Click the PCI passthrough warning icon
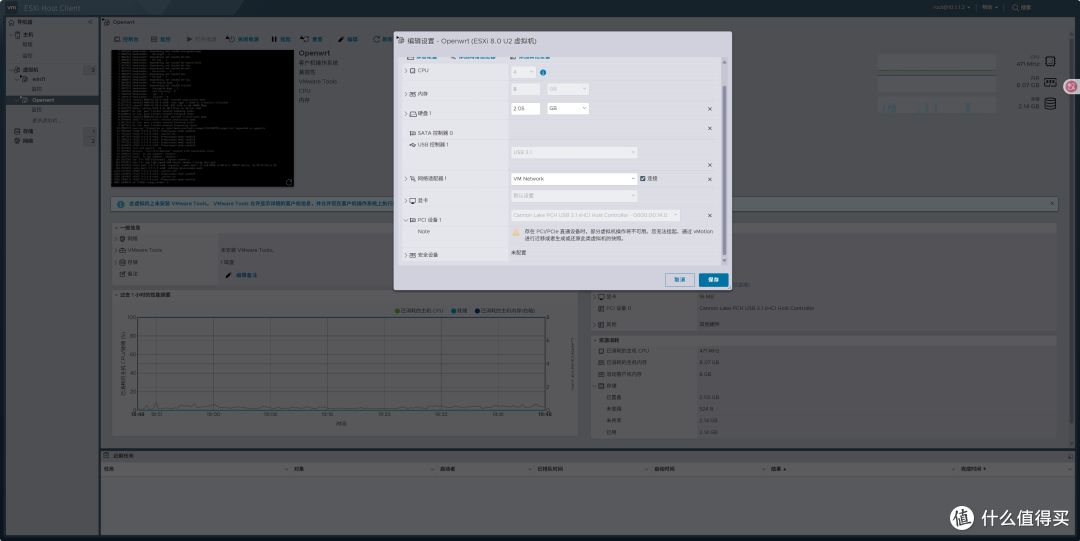The height and width of the screenshot is (541, 1080). point(516,232)
